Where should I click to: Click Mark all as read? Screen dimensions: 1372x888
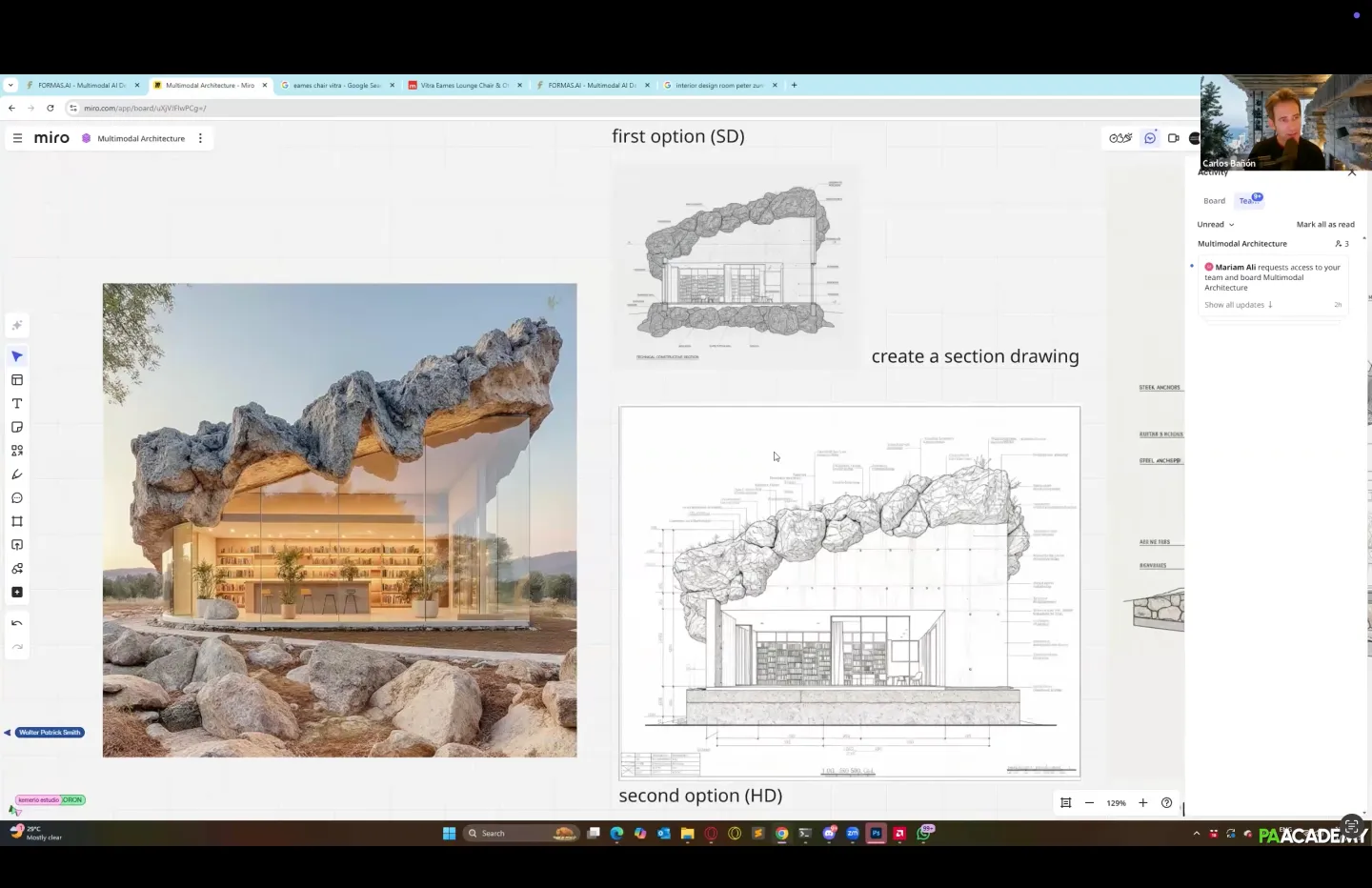click(x=1325, y=225)
